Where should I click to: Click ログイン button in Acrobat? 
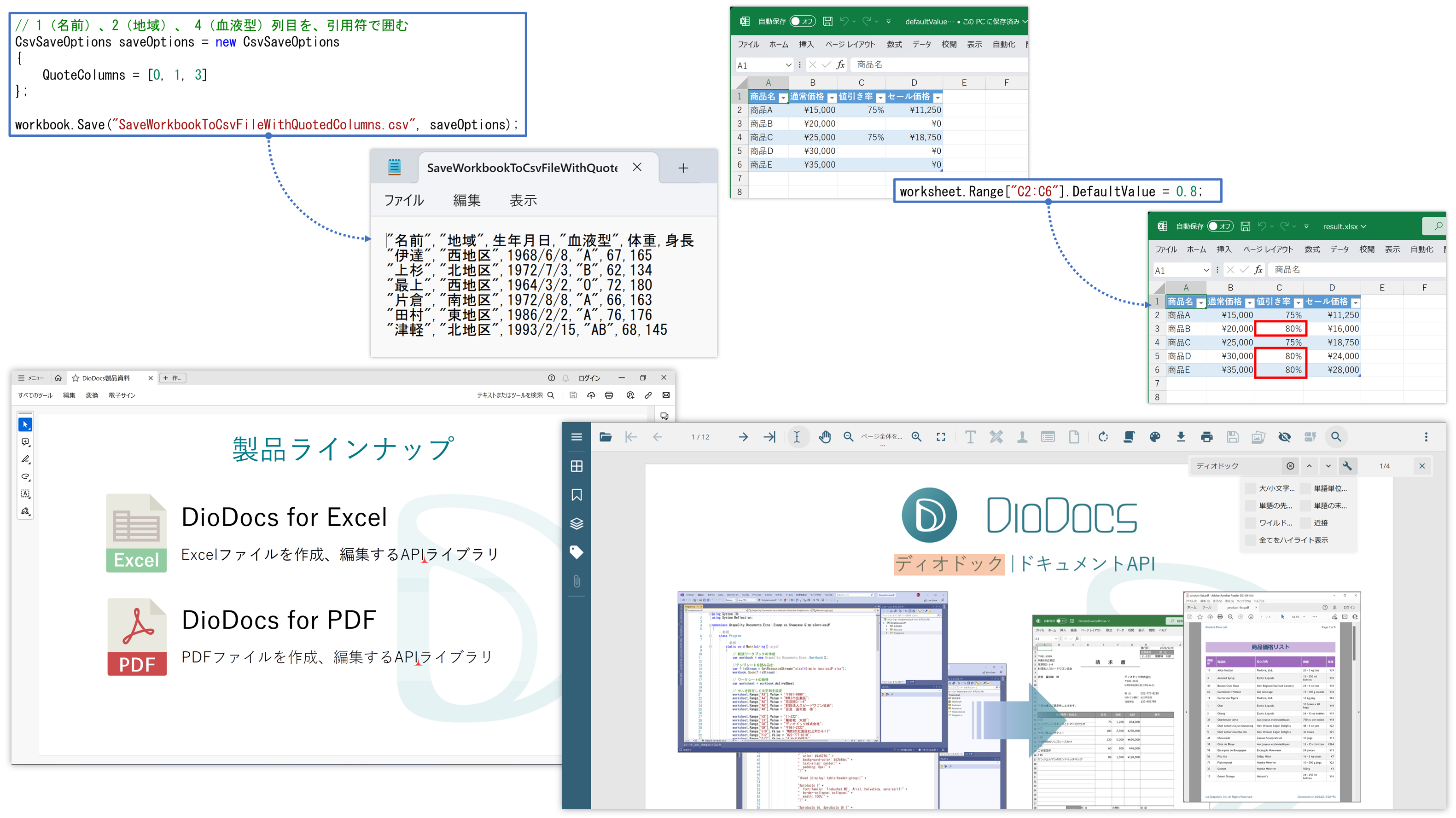[x=589, y=378]
